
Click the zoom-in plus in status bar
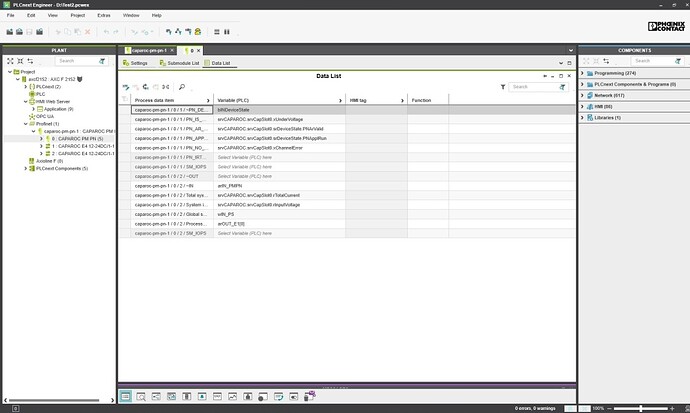coord(672,409)
